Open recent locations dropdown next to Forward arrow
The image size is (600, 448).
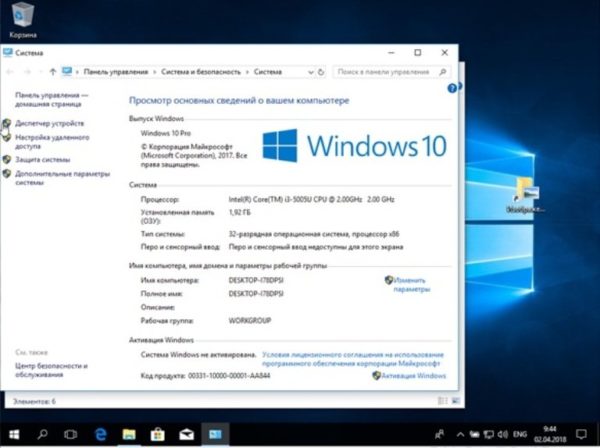(40, 72)
